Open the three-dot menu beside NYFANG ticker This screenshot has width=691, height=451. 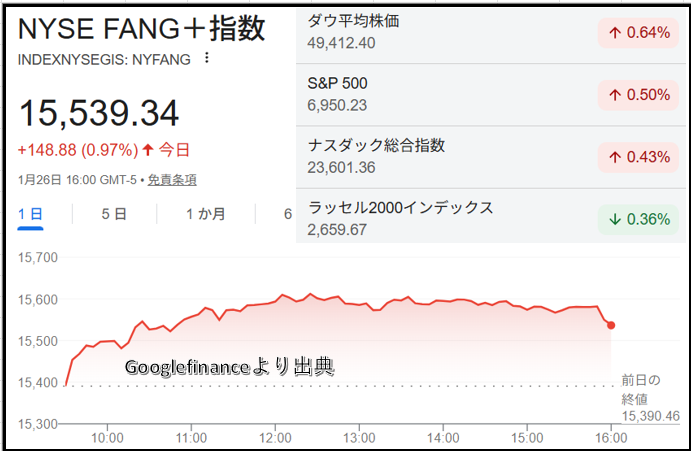207,58
